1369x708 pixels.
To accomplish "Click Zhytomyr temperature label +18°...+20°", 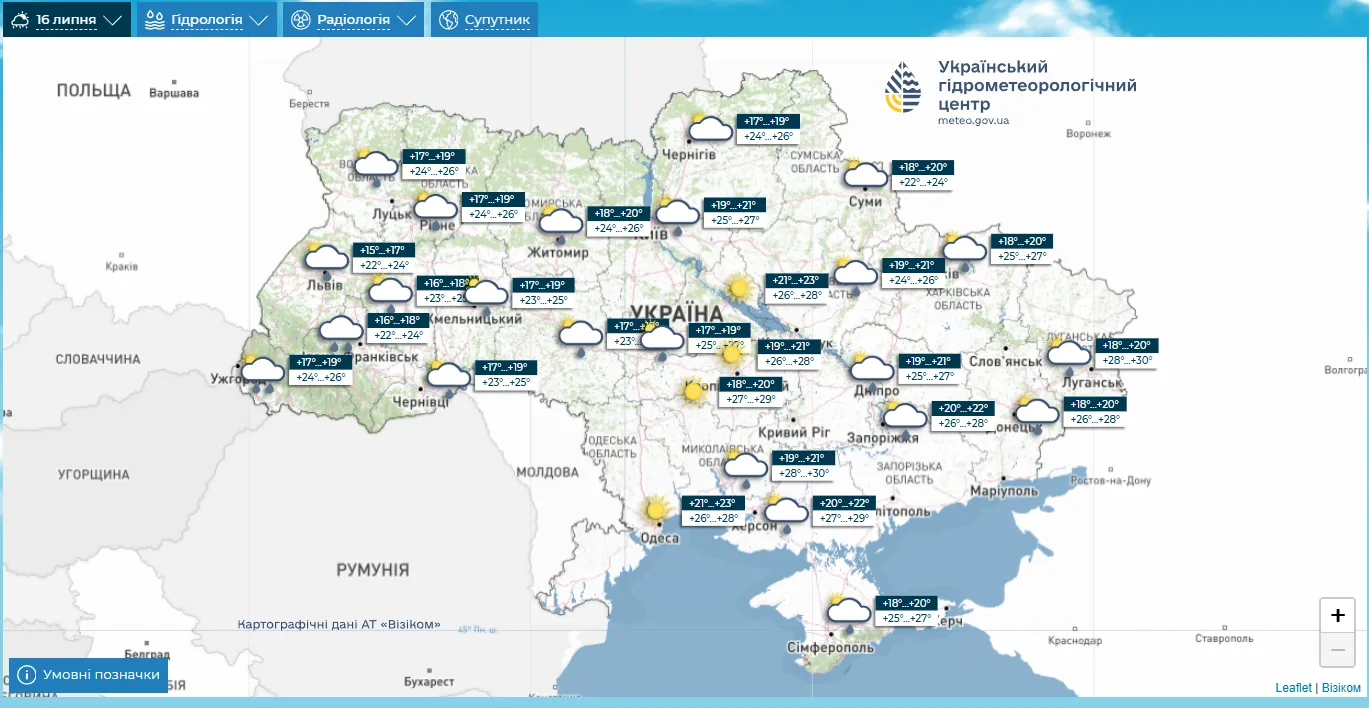I will [619, 213].
